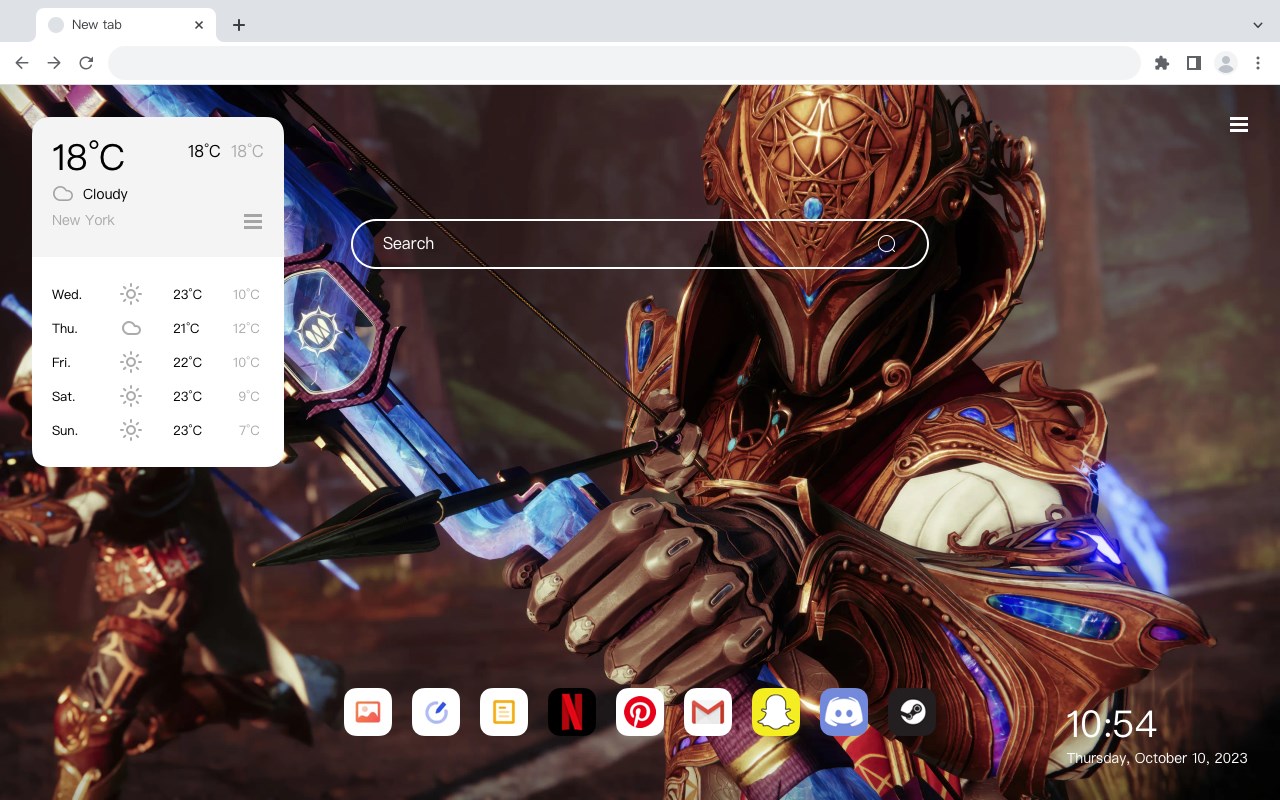Click the Thursday, October 10, 2023 date
Viewport: 1280px width, 800px height.
1157,758
